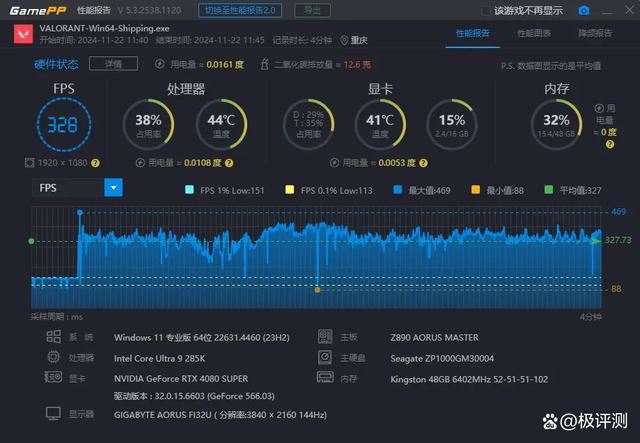Click the power plug icon beside 用电量 0.0161
The image size is (640, 443).
pos(160,64)
